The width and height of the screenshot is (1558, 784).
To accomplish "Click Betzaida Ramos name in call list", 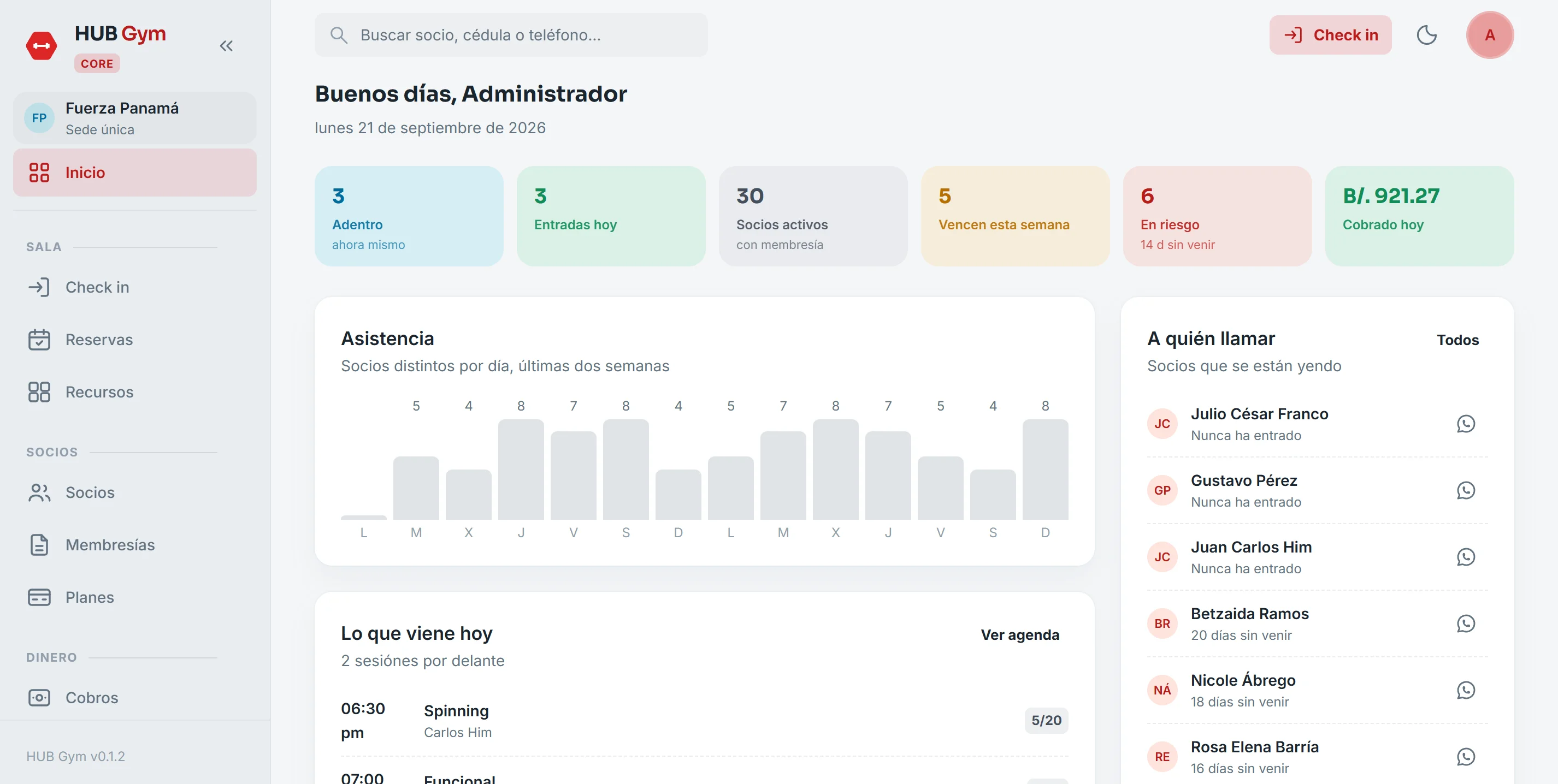I will point(1249,614).
